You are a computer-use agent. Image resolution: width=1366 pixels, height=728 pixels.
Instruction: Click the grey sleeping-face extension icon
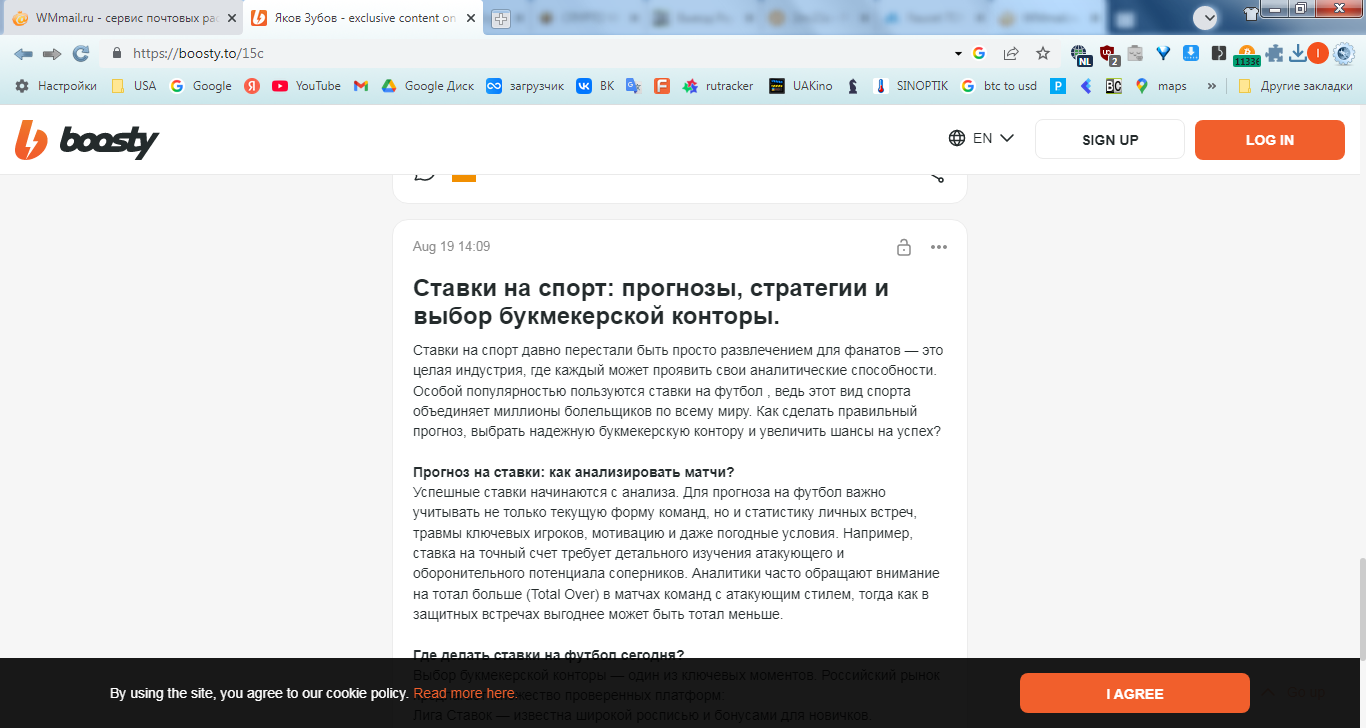[x=1137, y=53]
